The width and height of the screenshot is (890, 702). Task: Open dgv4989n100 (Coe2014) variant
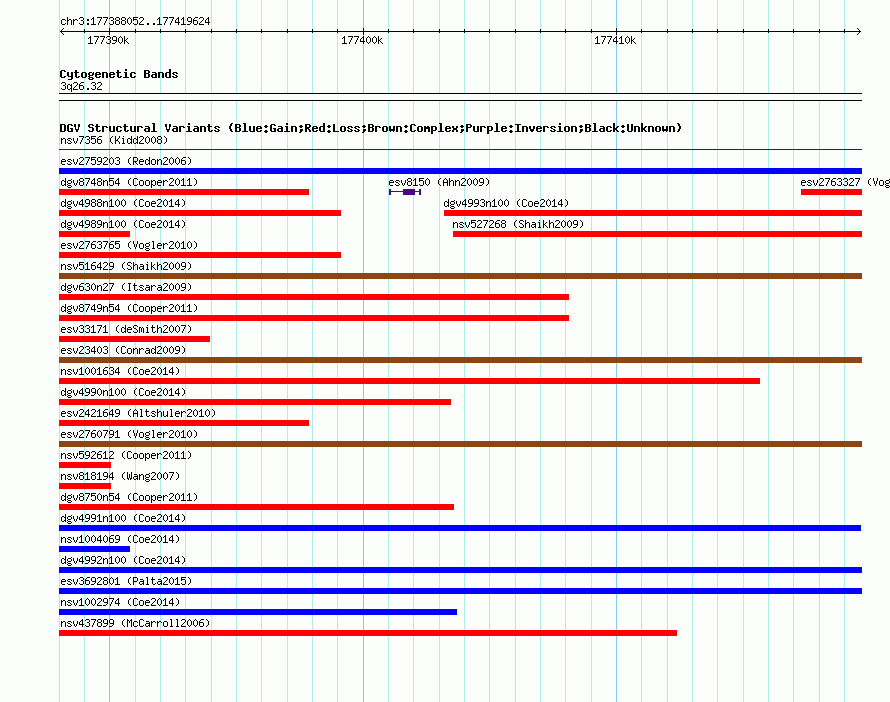[123, 224]
